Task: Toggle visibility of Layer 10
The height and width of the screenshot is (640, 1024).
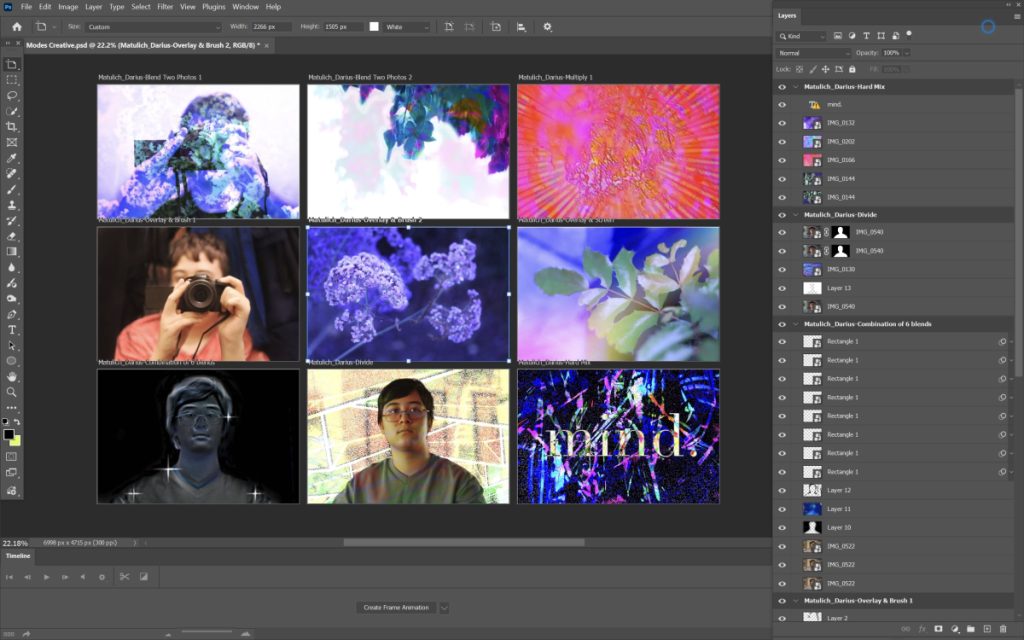Action: click(782, 528)
